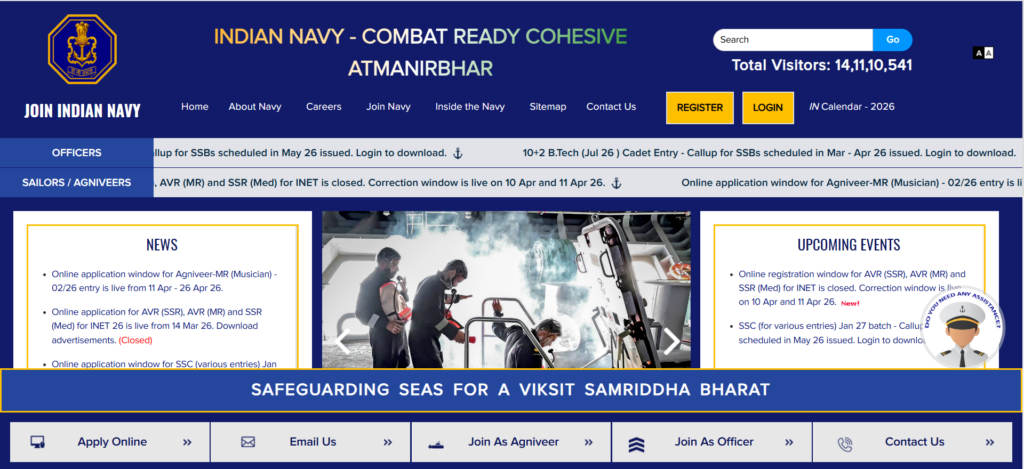The width and height of the screenshot is (1024, 469).
Task: Select the SAILORS / AGNIVEERS ticker tab
Action: coord(76,182)
